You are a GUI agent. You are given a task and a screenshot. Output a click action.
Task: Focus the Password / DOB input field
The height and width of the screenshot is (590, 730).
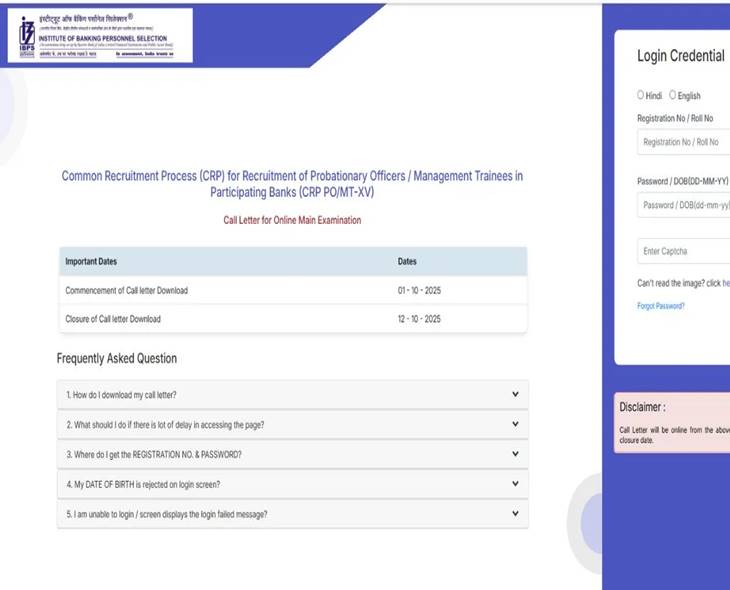click(683, 205)
